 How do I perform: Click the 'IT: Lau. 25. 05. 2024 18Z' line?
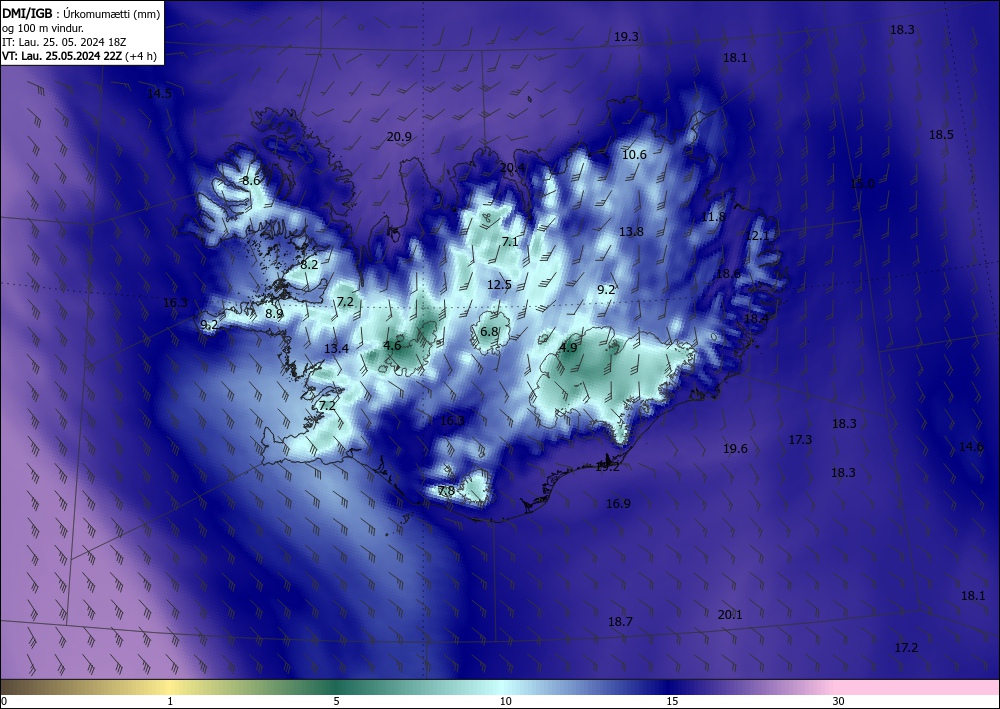click(64, 42)
